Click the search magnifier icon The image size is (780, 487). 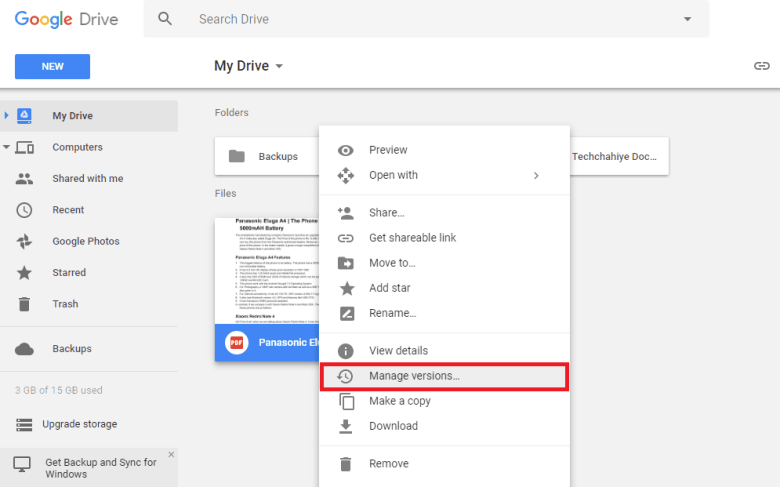point(165,19)
